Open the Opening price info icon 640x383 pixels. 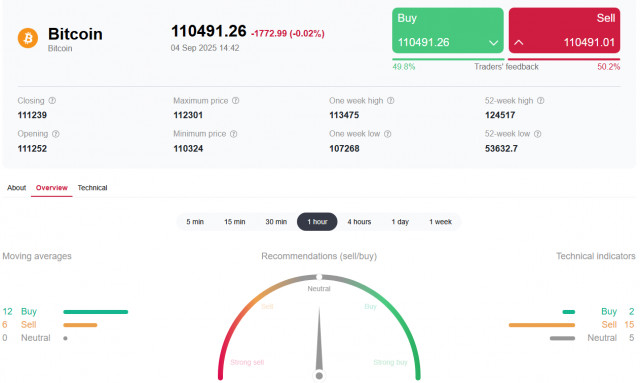pos(56,134)
